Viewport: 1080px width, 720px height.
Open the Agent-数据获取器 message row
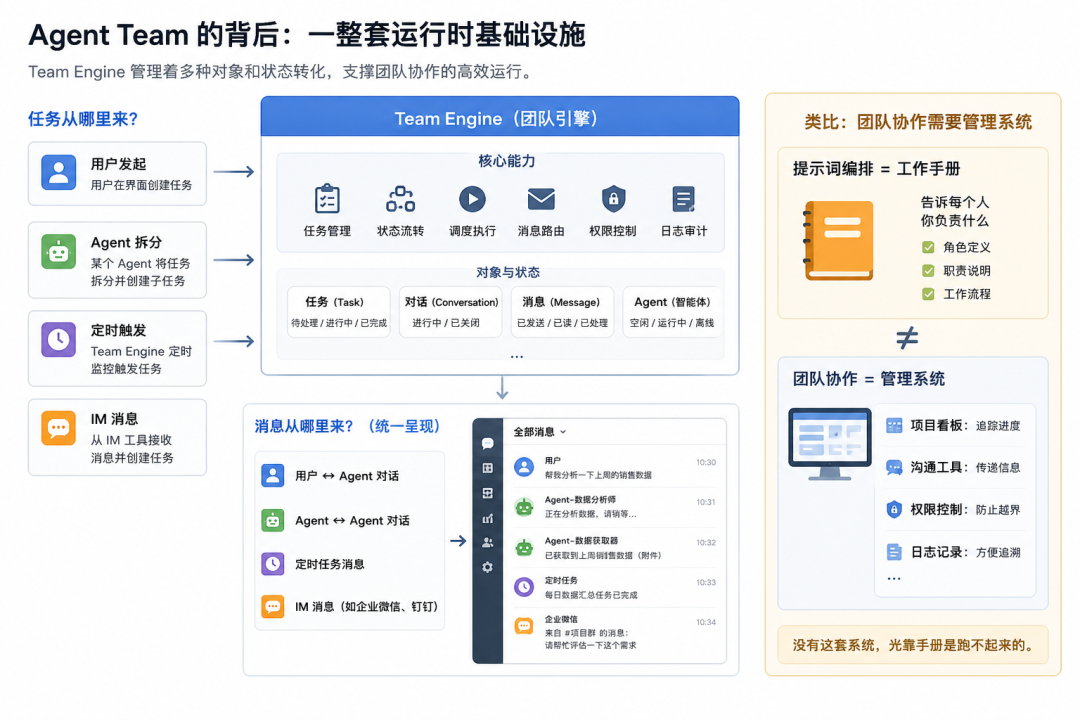coord(615,548)
